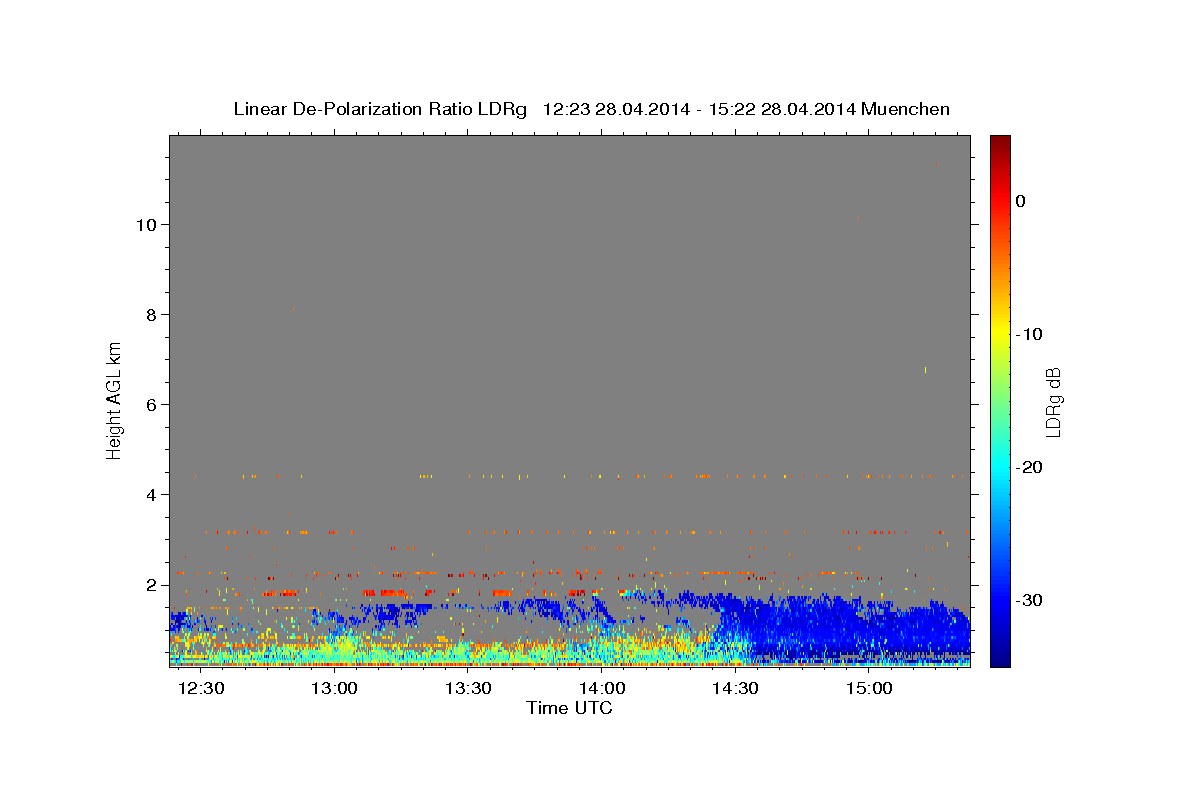The image size is (1200, 800).
Task: Click the colorbar tick label 0
Action: coord(1020,201)
